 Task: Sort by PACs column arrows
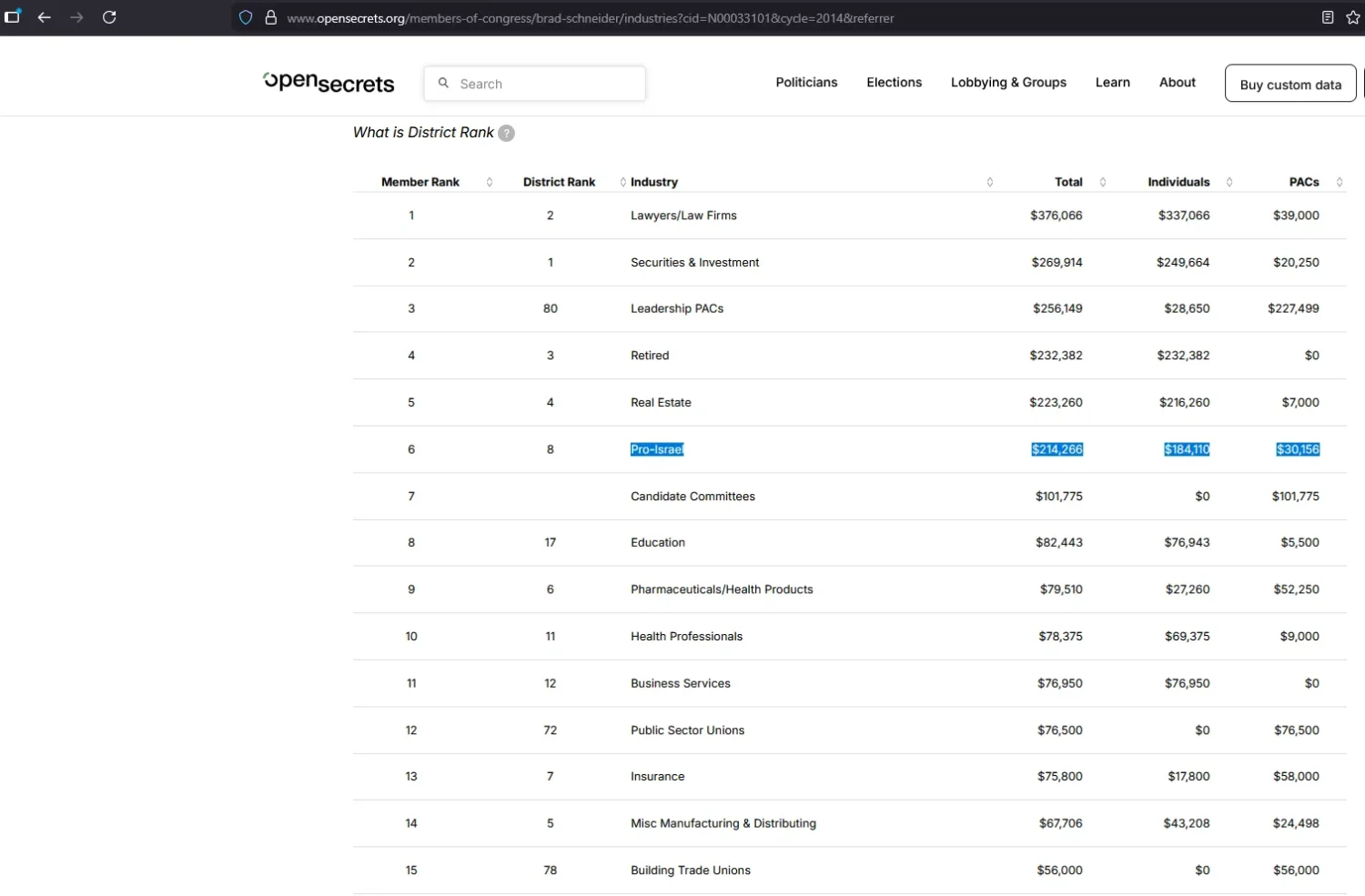tap(1340, 182)
